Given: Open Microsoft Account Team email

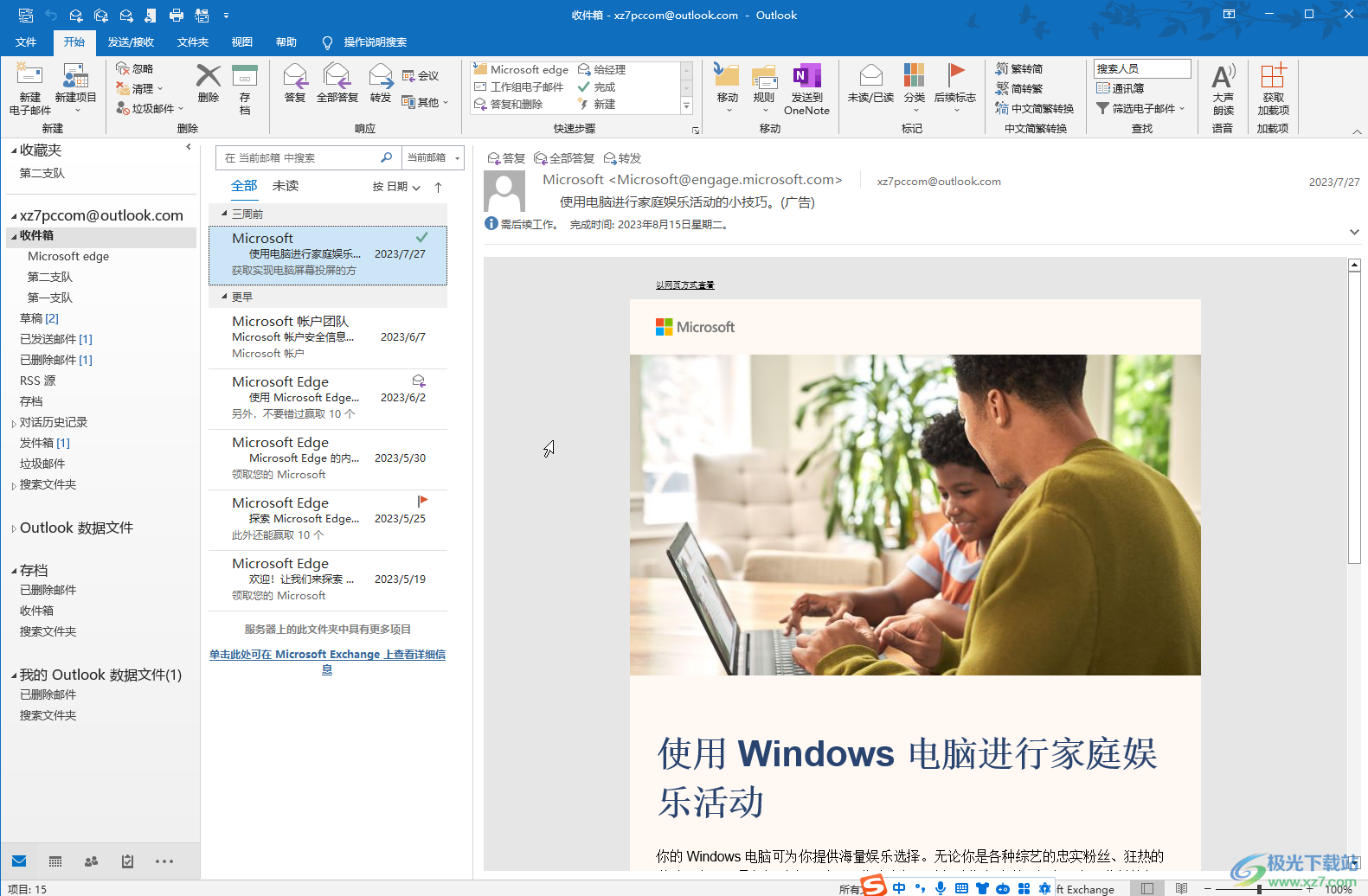Looking at the screenshot, I should [327, 337].
